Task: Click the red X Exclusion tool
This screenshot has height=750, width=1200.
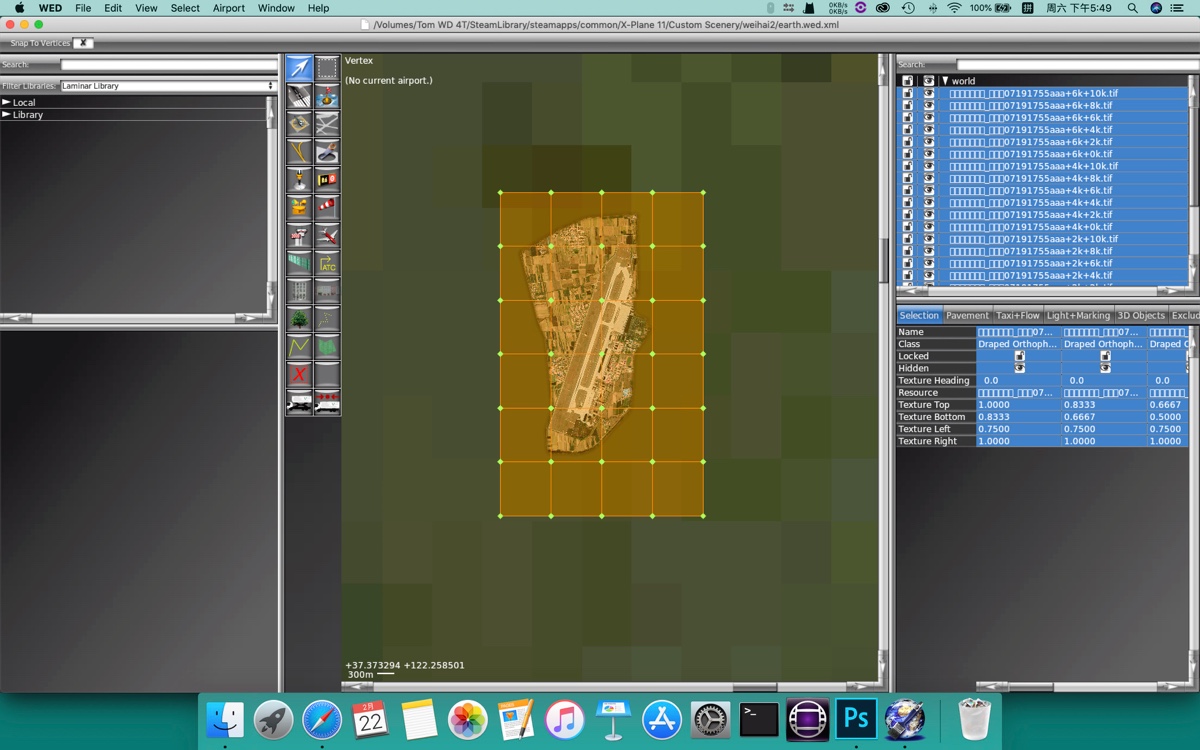Action: [x=299, y=375]
